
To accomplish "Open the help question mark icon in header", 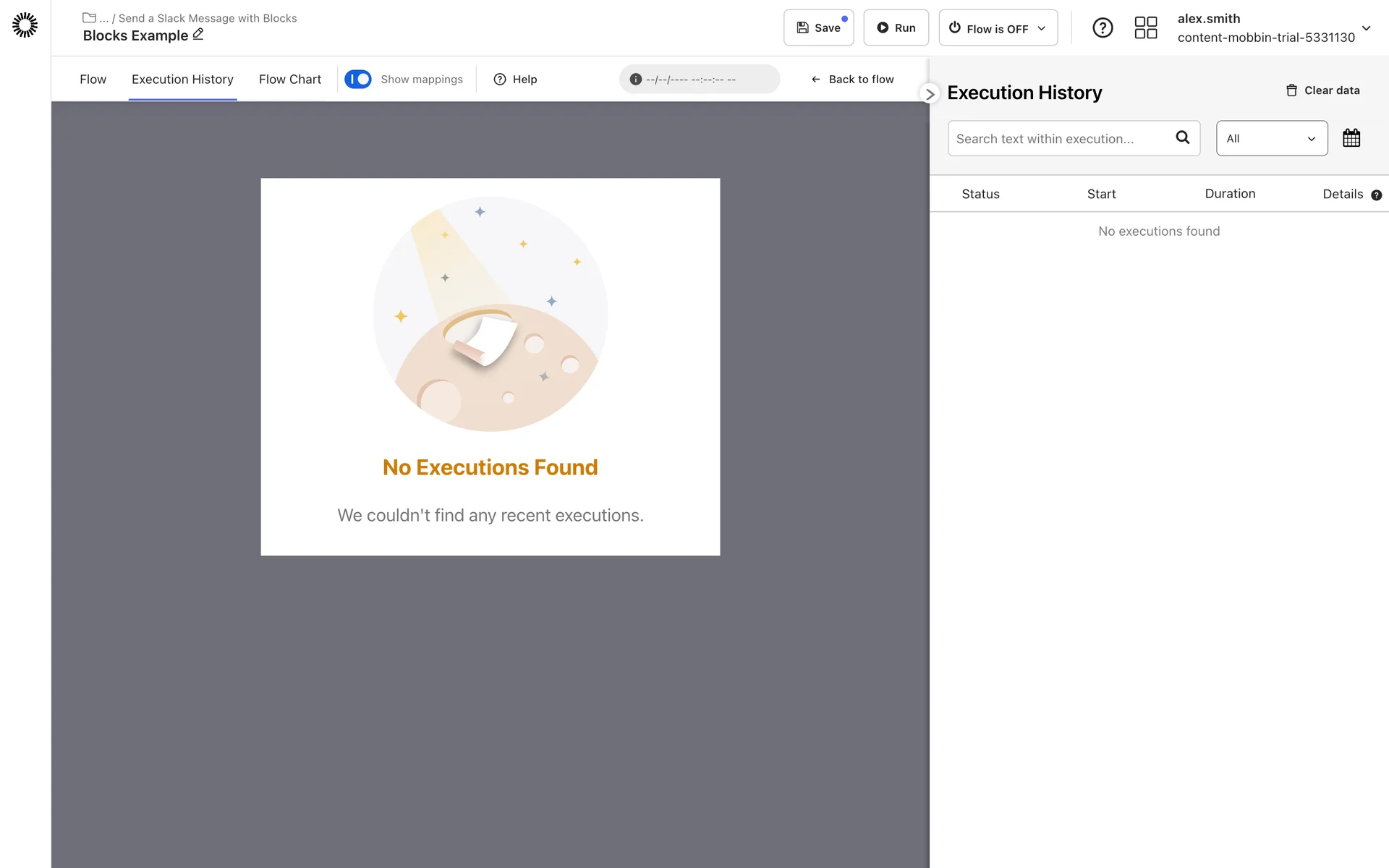I will pos(1102,28).
